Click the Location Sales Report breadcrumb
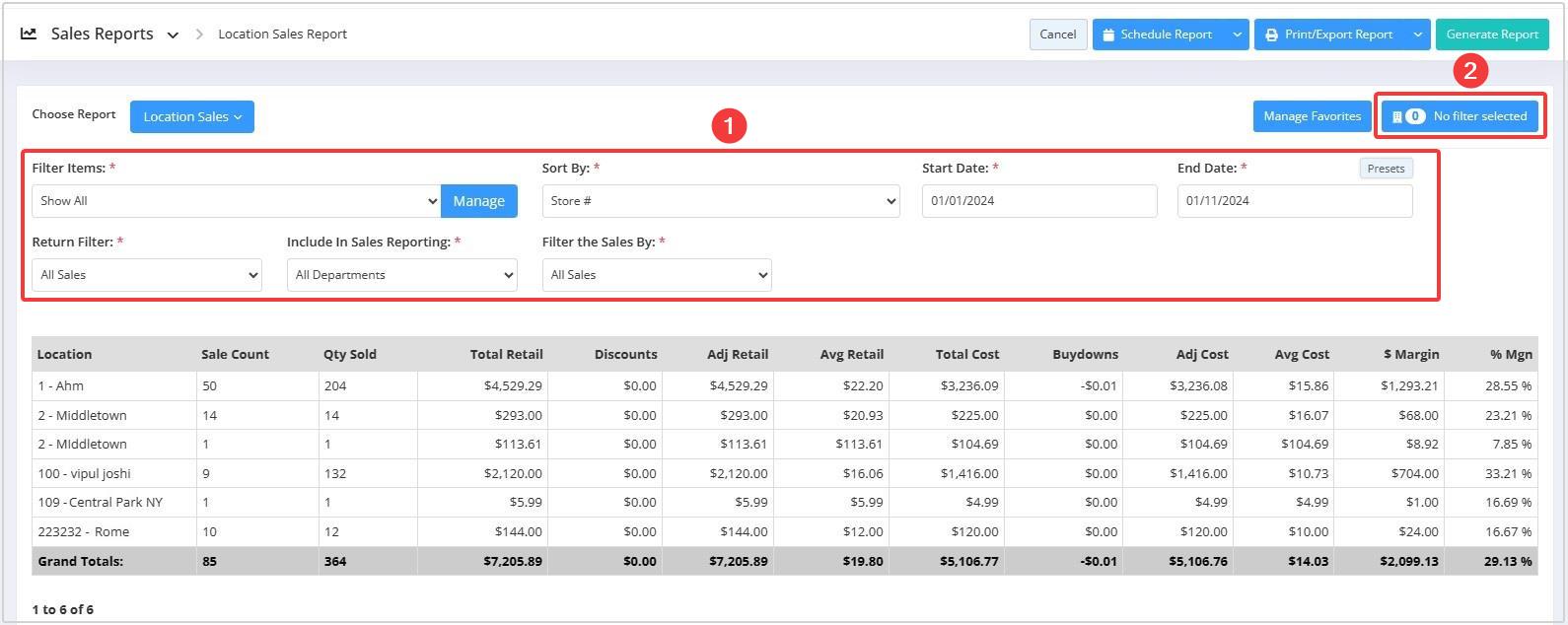Viewport: 1568px width, 625px height. (282, 35)
